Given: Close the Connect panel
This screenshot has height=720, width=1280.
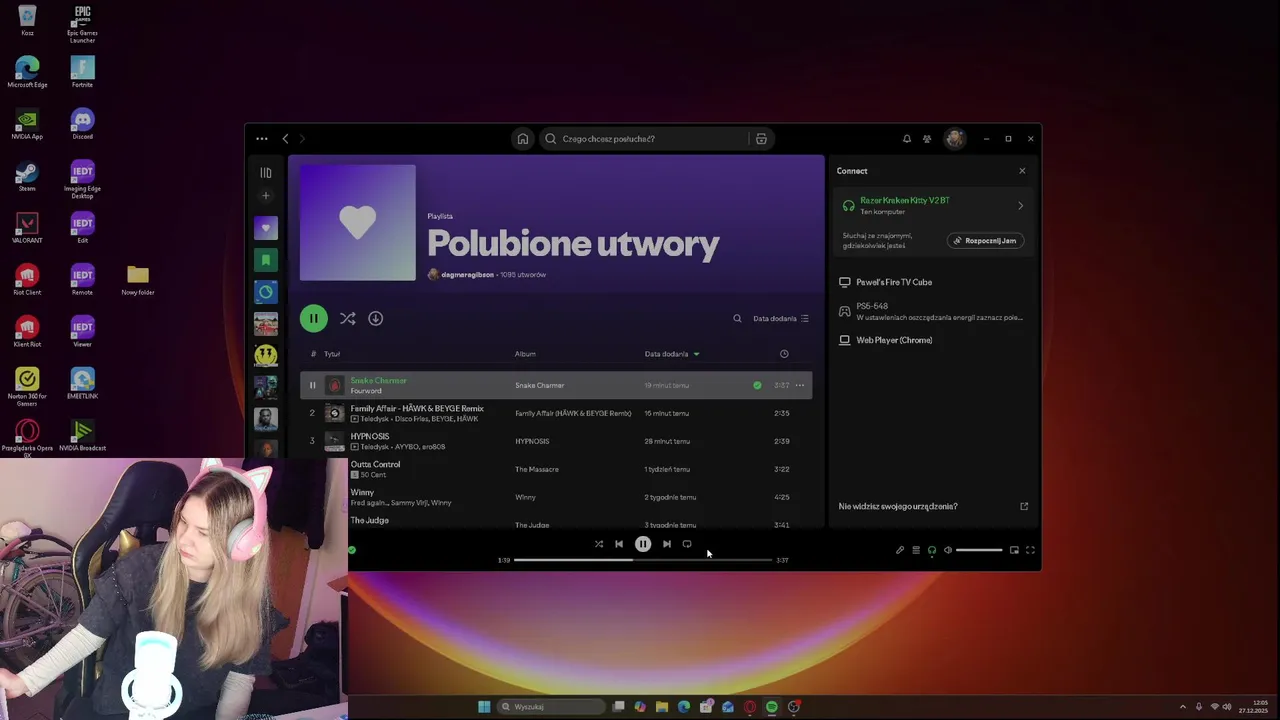Looking at the screenshot, I should [x=1022, y=171].
